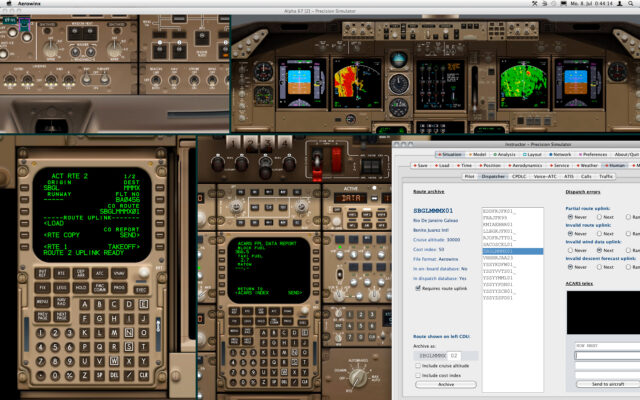Open the Weather tab

click(589, 165)
